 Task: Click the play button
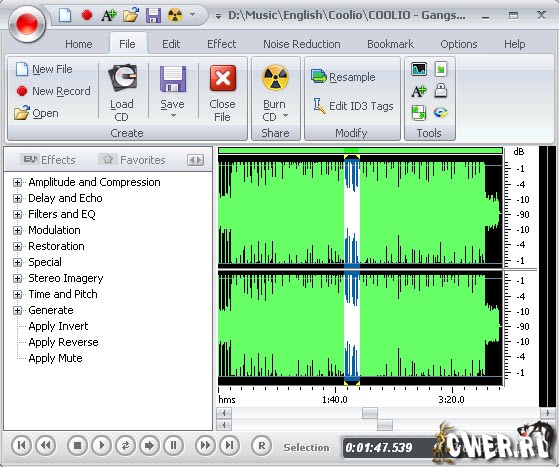(x=102, y=445)
